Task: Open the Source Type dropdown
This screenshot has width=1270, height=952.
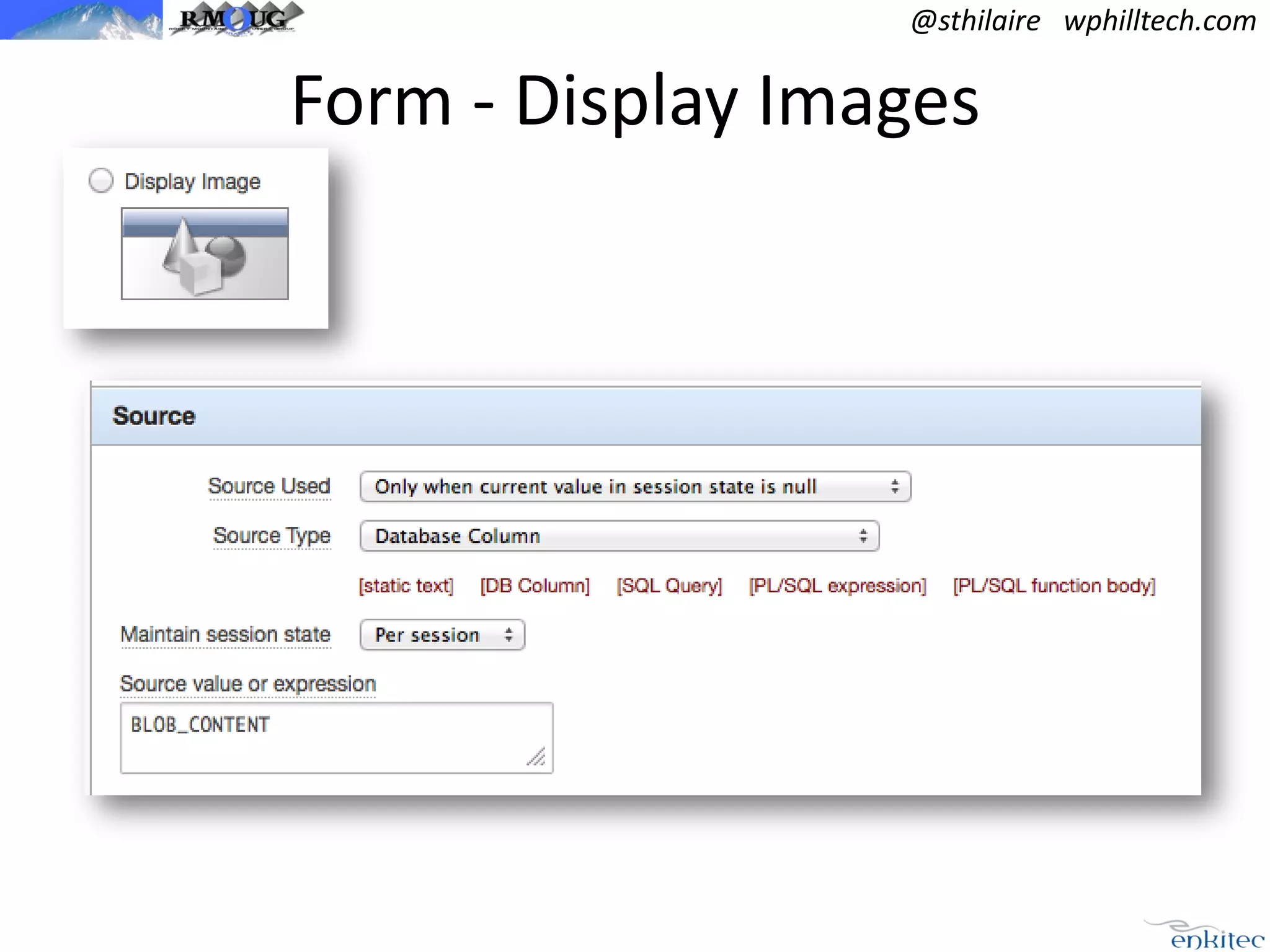Action: pyautogui.click(x=619, y=536)
